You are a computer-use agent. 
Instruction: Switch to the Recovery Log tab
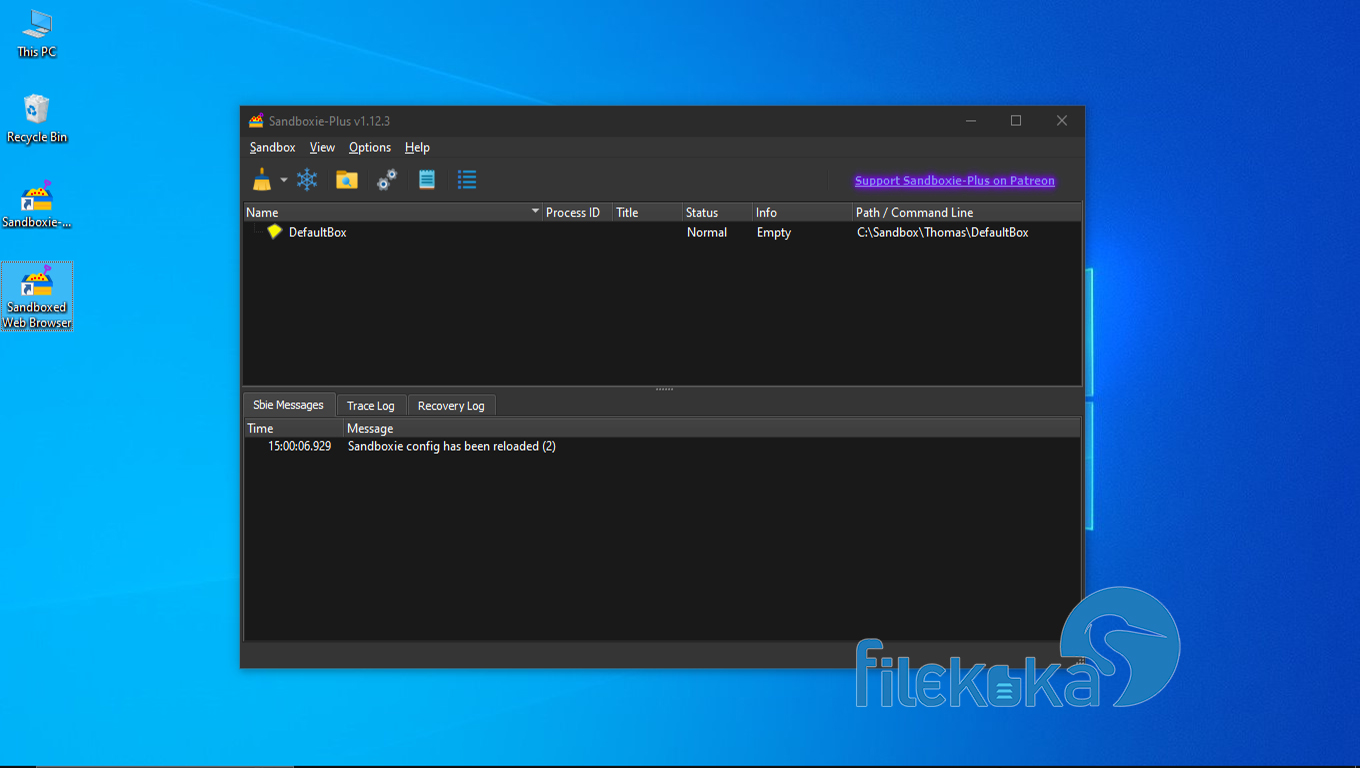point(451,406)
